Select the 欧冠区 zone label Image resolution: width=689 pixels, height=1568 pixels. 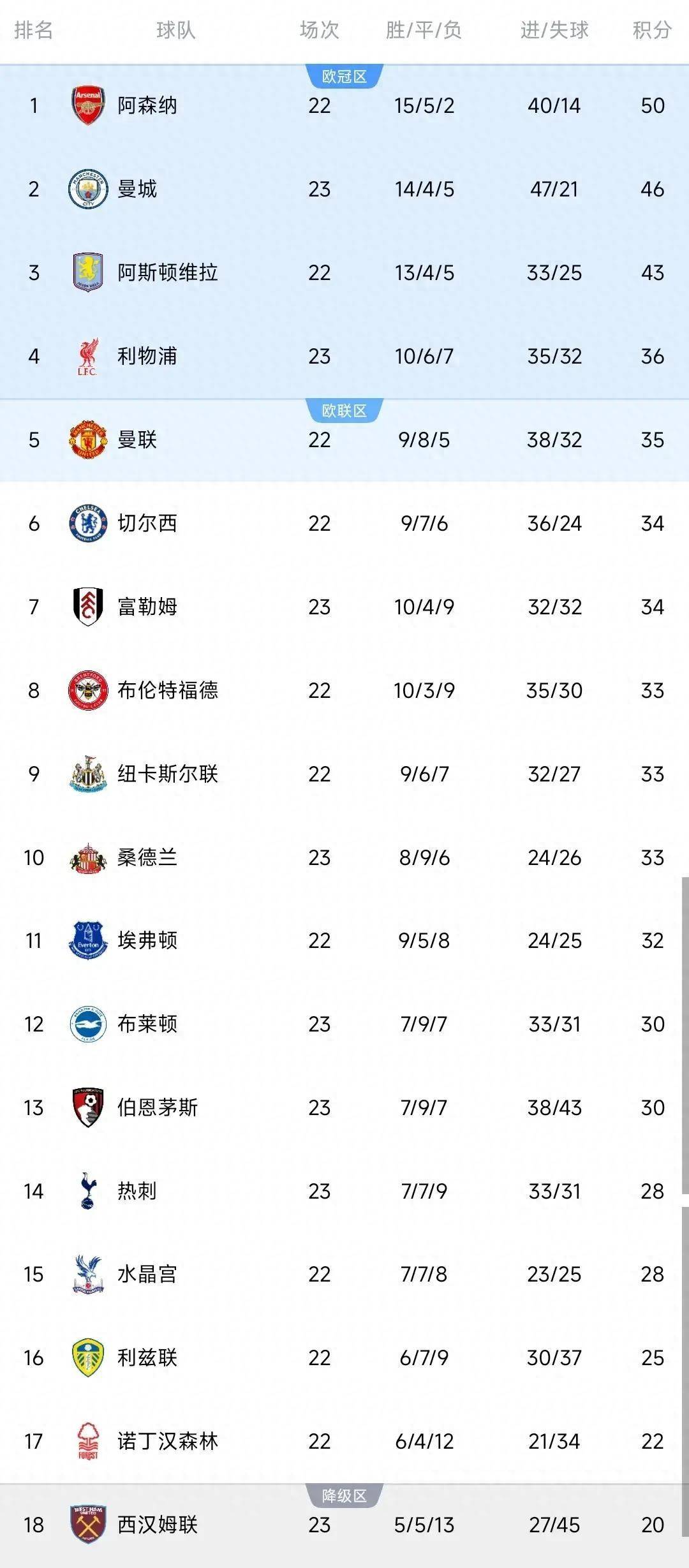(x=344, y=77)
